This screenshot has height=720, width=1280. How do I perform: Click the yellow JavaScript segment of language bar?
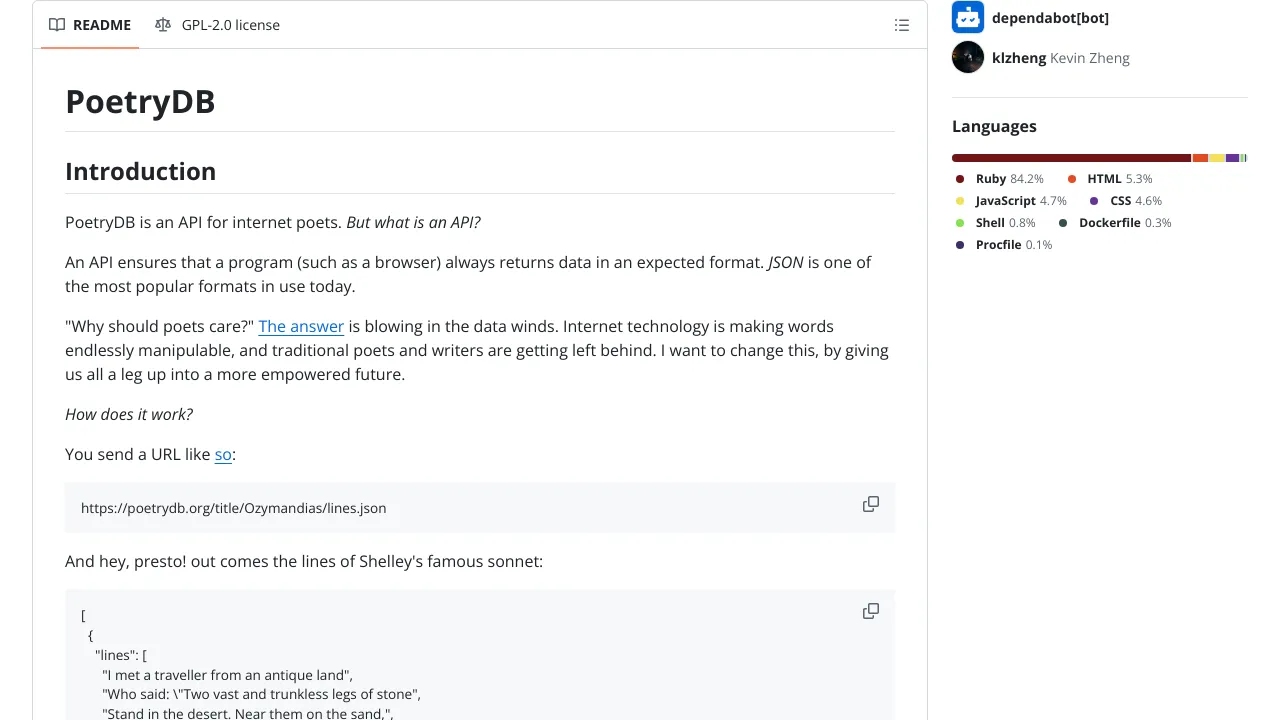click(1217, 158)
